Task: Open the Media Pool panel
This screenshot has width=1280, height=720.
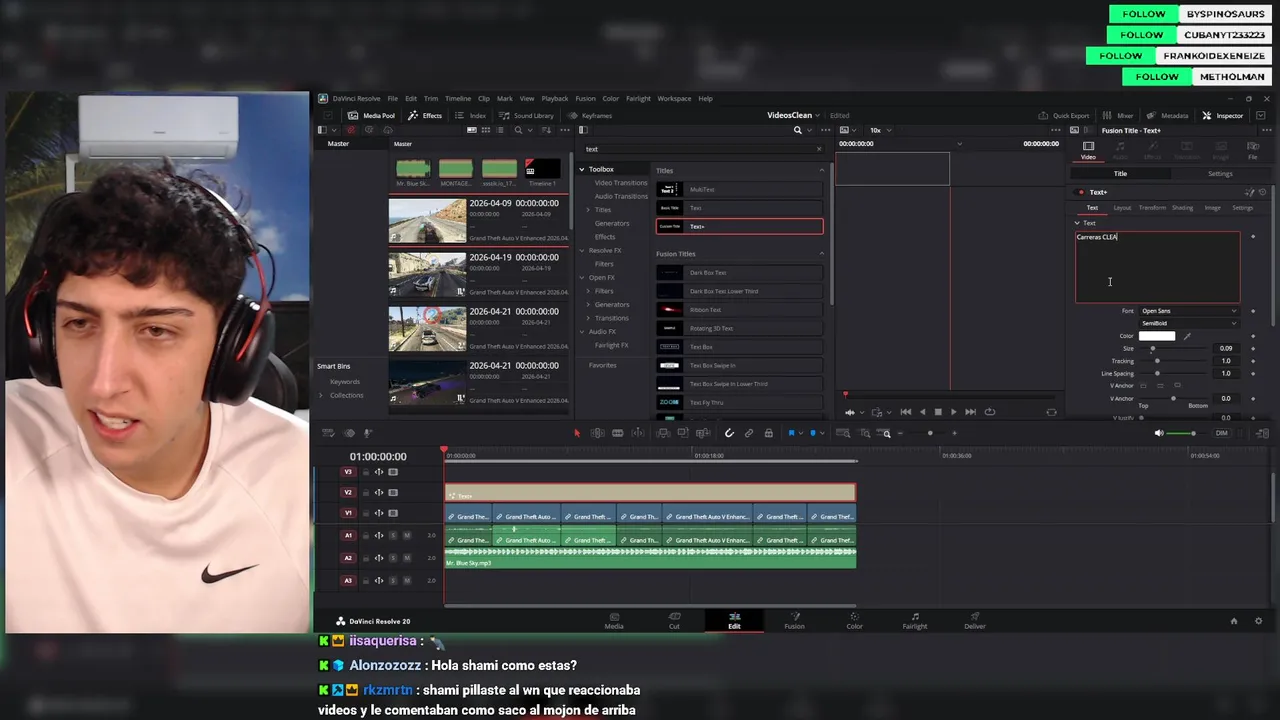Action: tap(371, 115)
